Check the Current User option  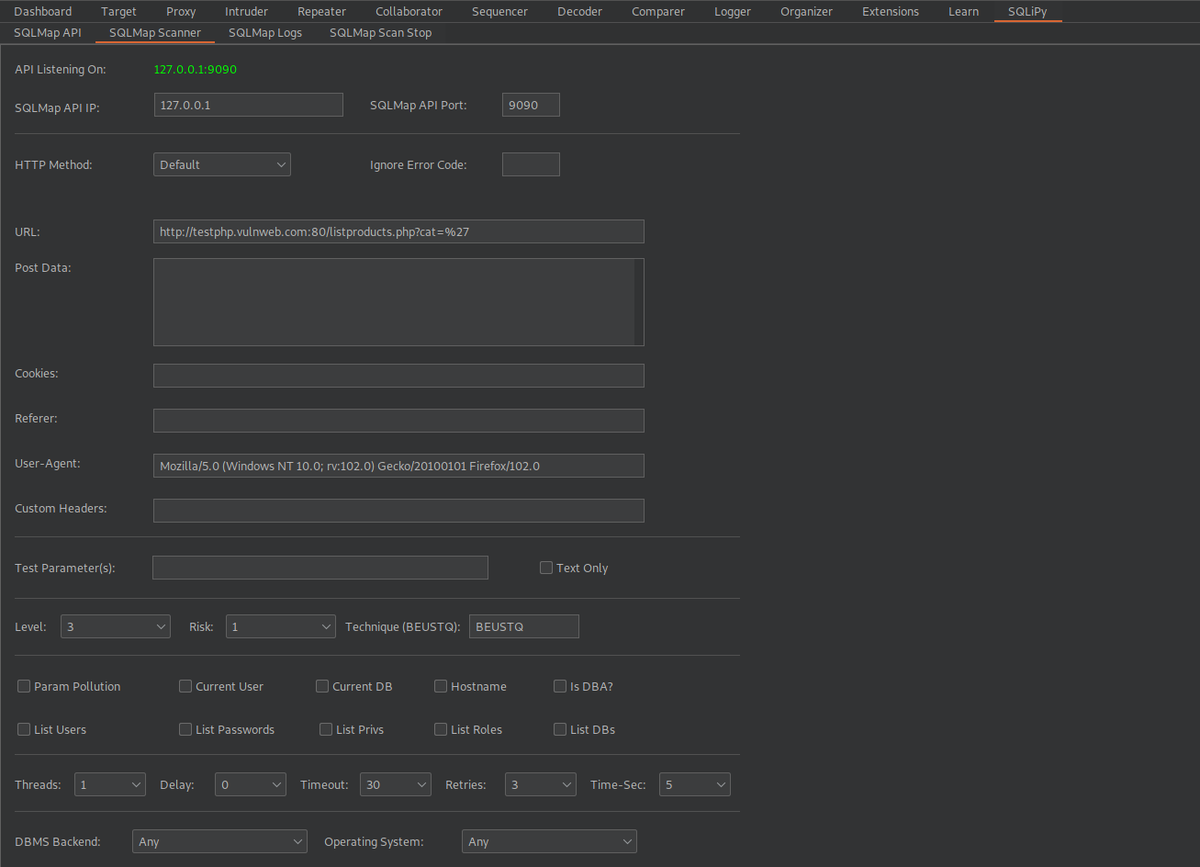(x=185, y=687)
